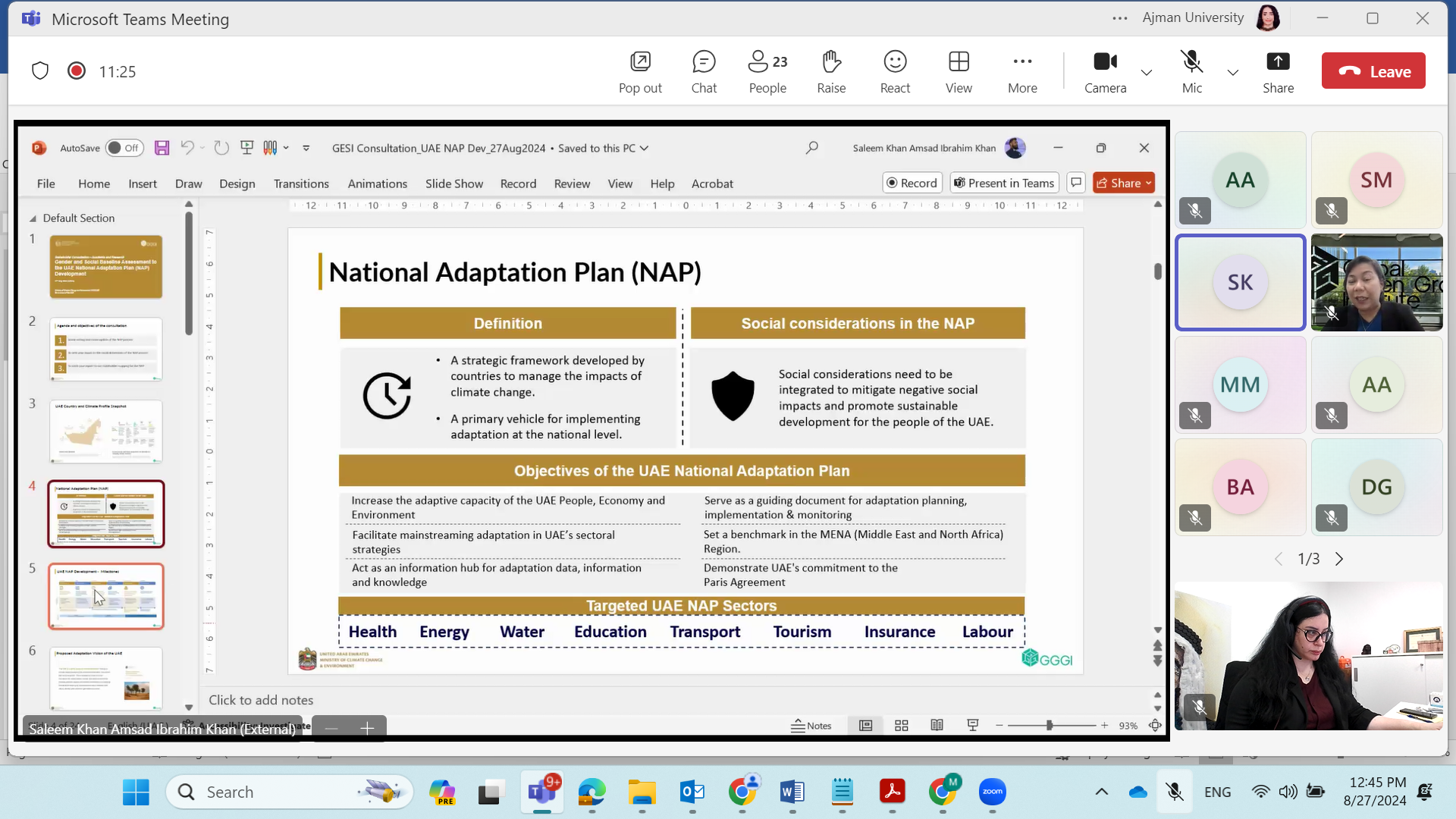The height and width of the screenshot is (819, 1456).
Task: Unmute the Mic
Action: click(x=1191, y=71)
